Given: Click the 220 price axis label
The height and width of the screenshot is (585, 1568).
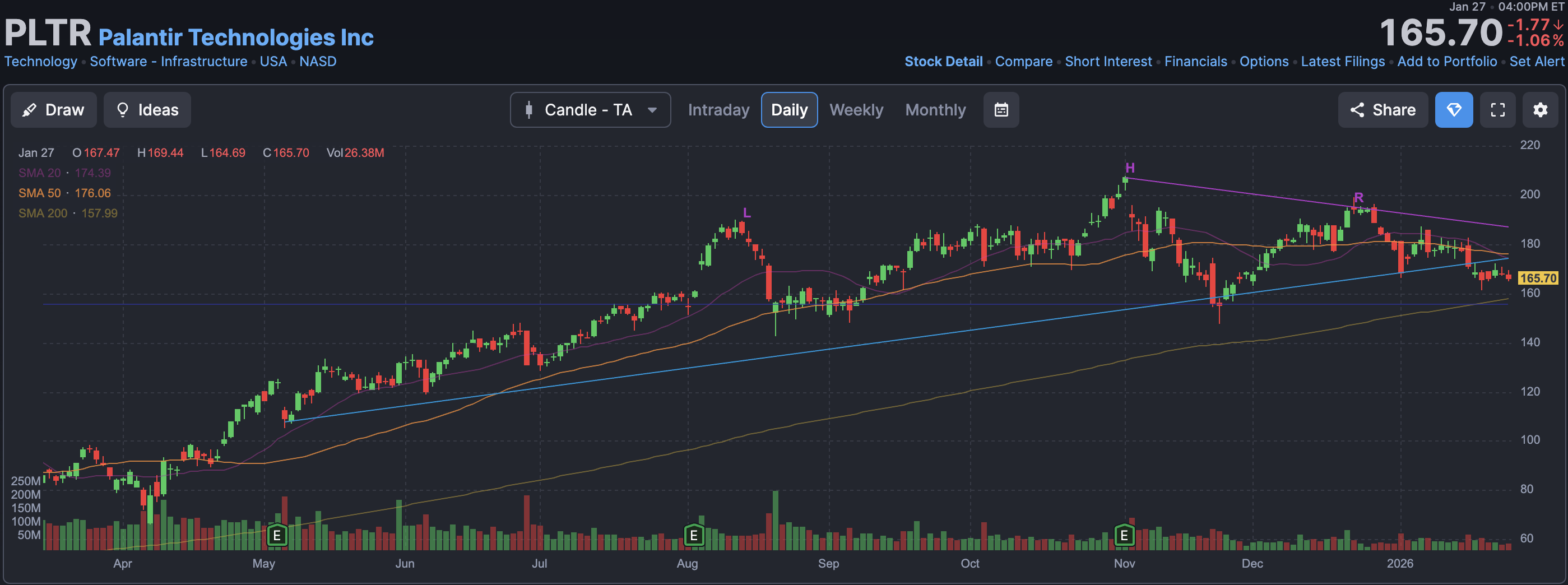Looking at the screenshot, I should (x=1530, y=145).
